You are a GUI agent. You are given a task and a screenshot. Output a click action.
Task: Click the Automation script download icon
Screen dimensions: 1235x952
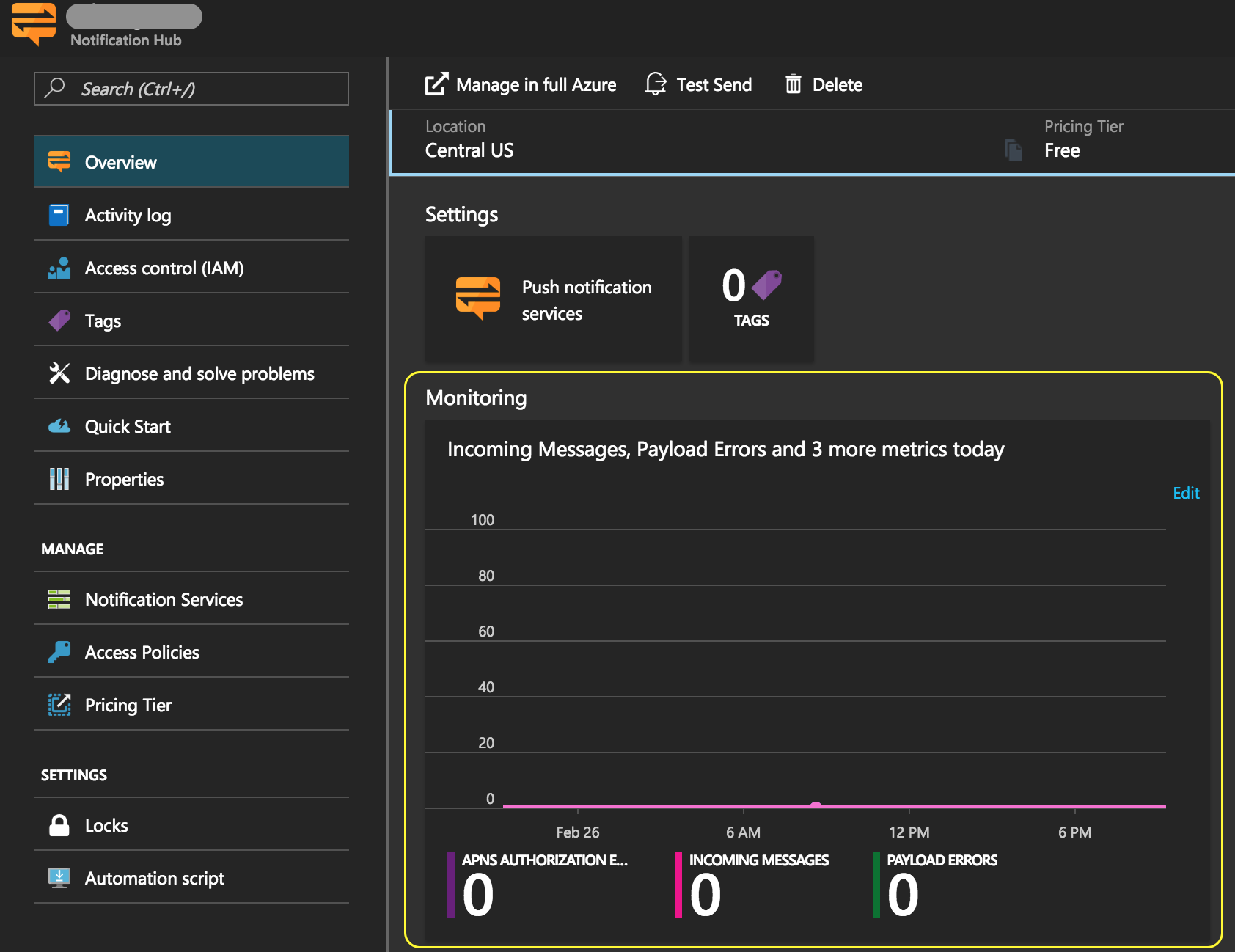[x=59, y=878]
